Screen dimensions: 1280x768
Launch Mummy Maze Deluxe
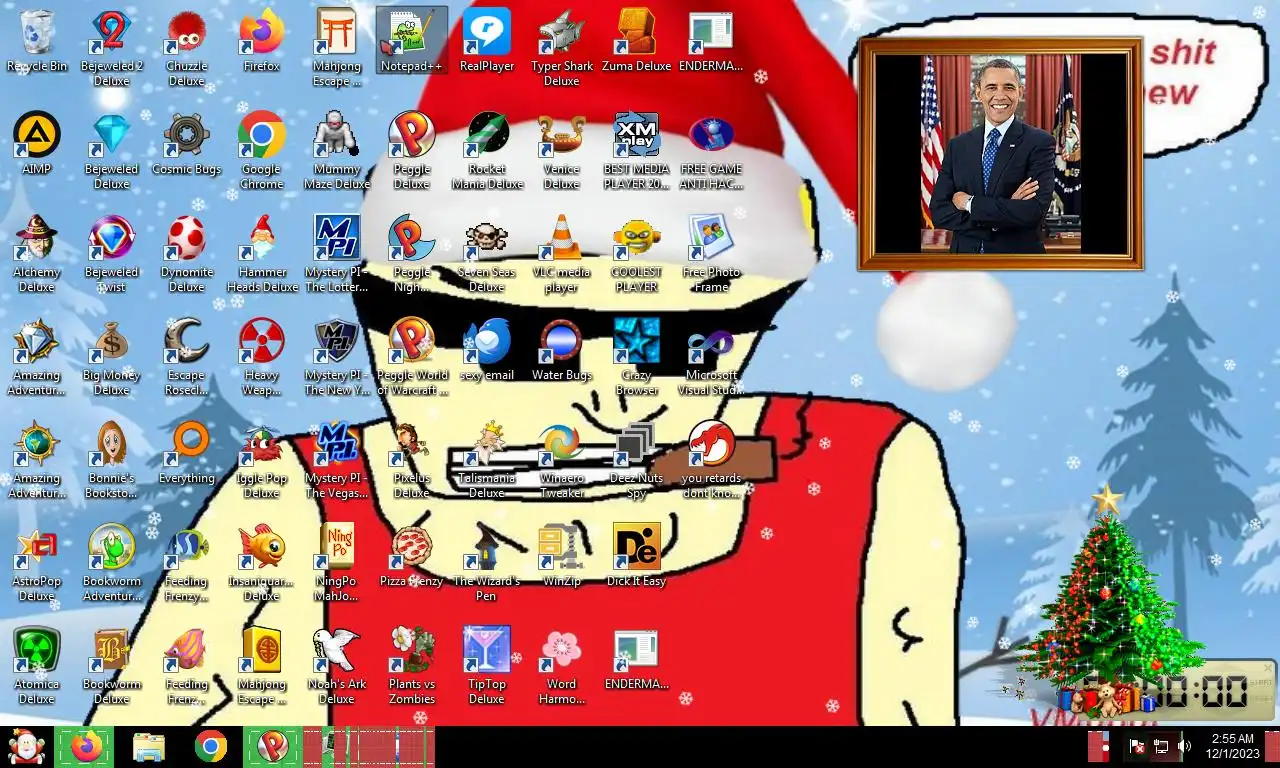(x=337, y=149)
